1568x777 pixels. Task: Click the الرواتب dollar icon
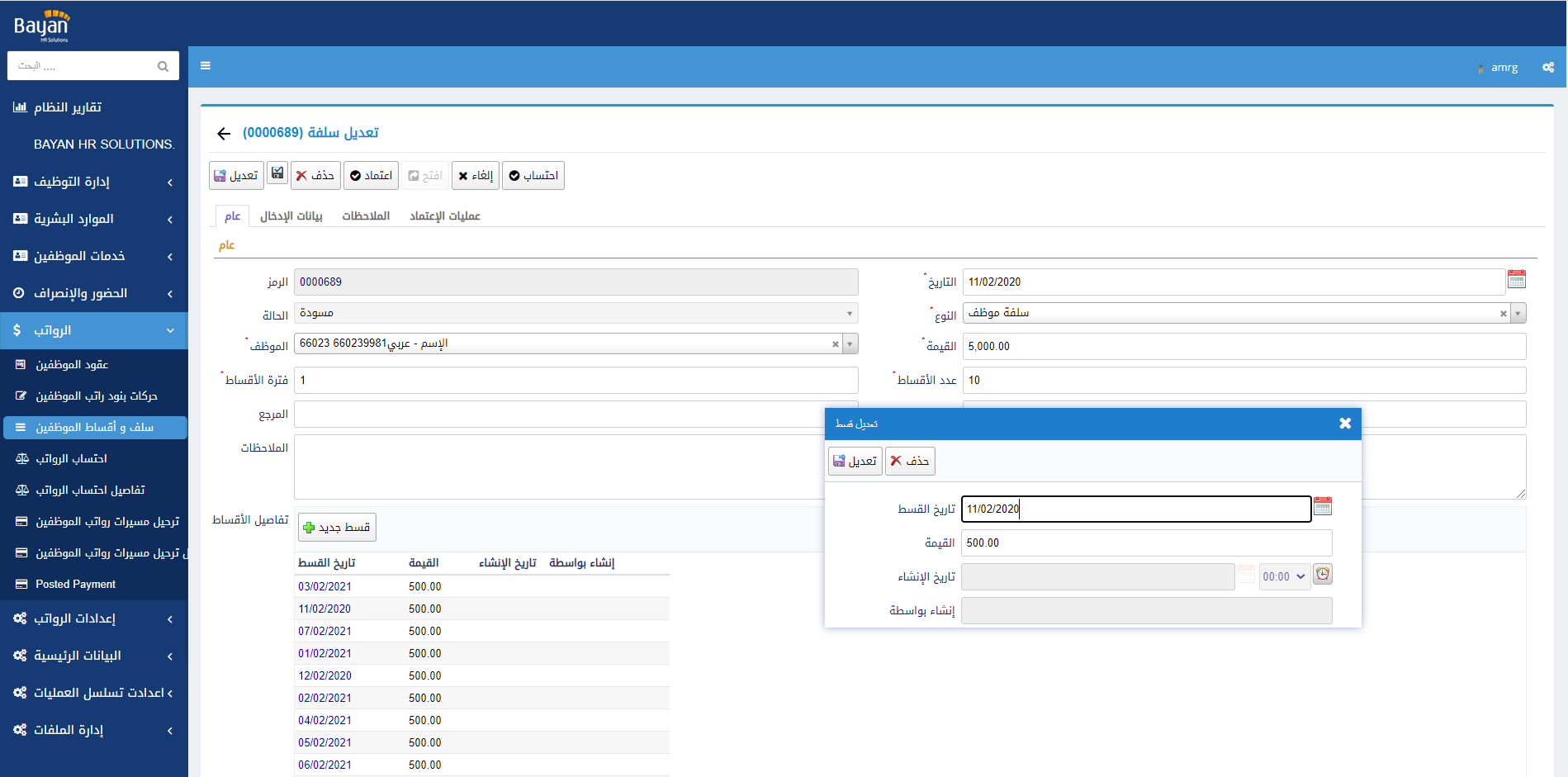[x=17, y=330]
